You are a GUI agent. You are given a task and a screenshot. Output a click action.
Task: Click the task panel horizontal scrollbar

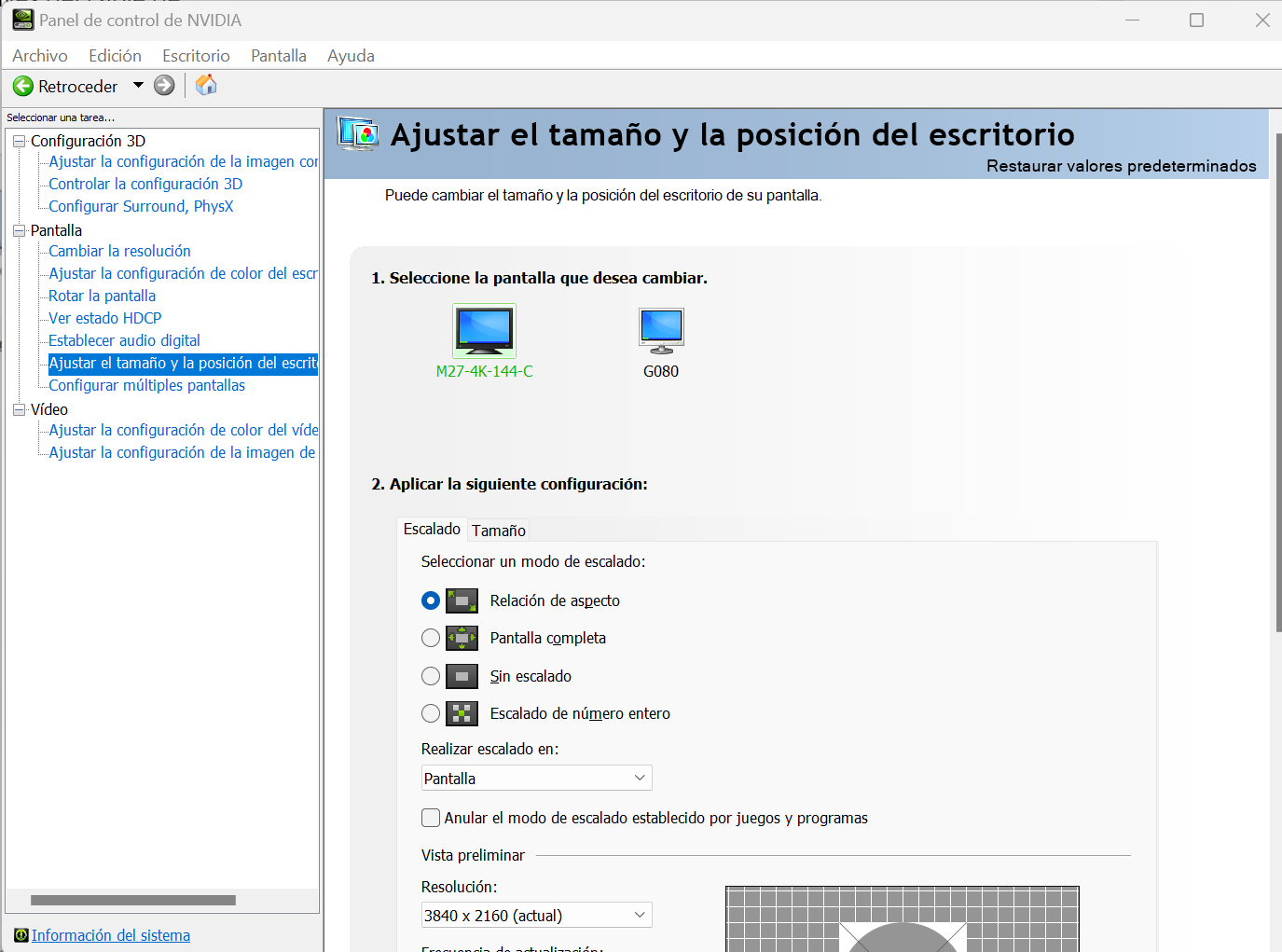(x=133, y=901)
